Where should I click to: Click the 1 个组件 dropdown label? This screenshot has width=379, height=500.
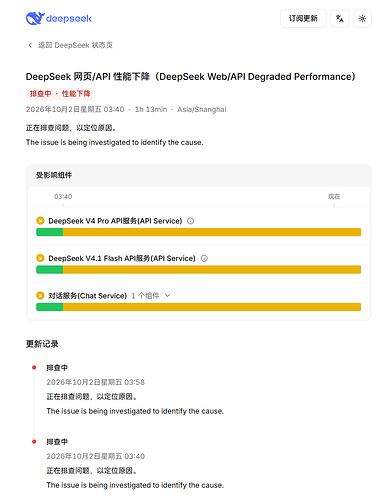[x=145, y=296]
